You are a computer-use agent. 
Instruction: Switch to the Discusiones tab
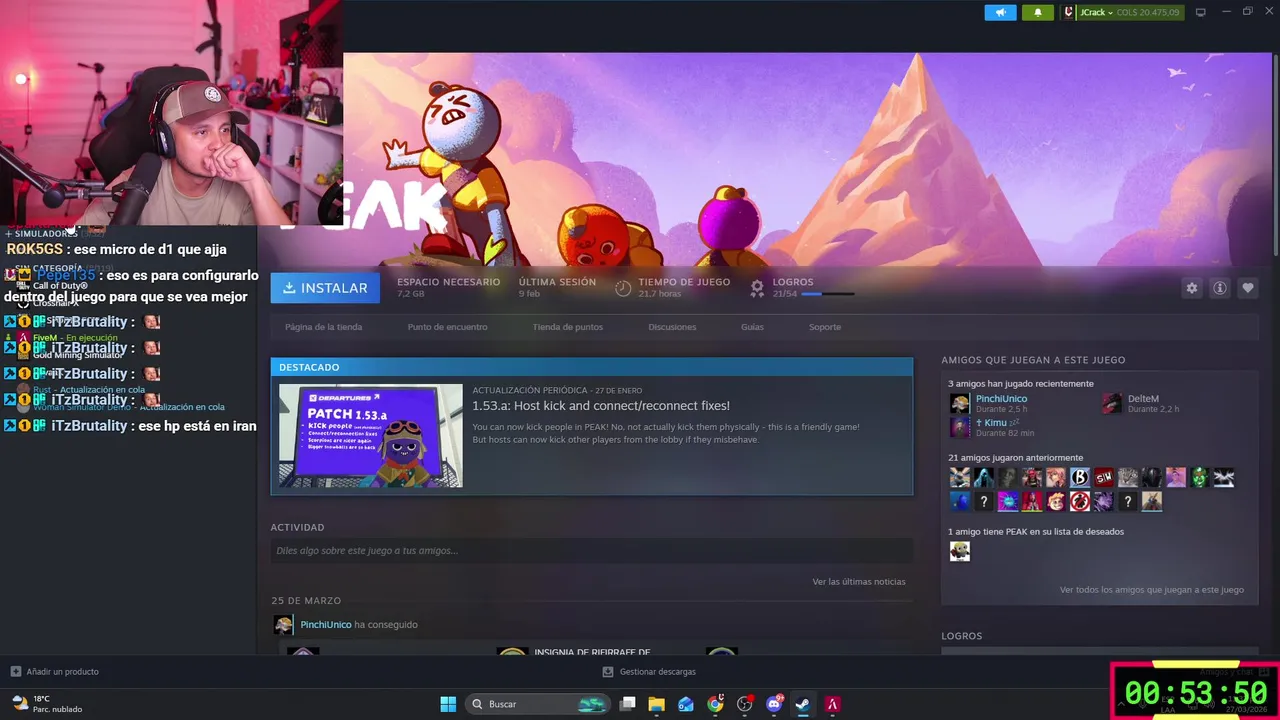coord(672,327)
